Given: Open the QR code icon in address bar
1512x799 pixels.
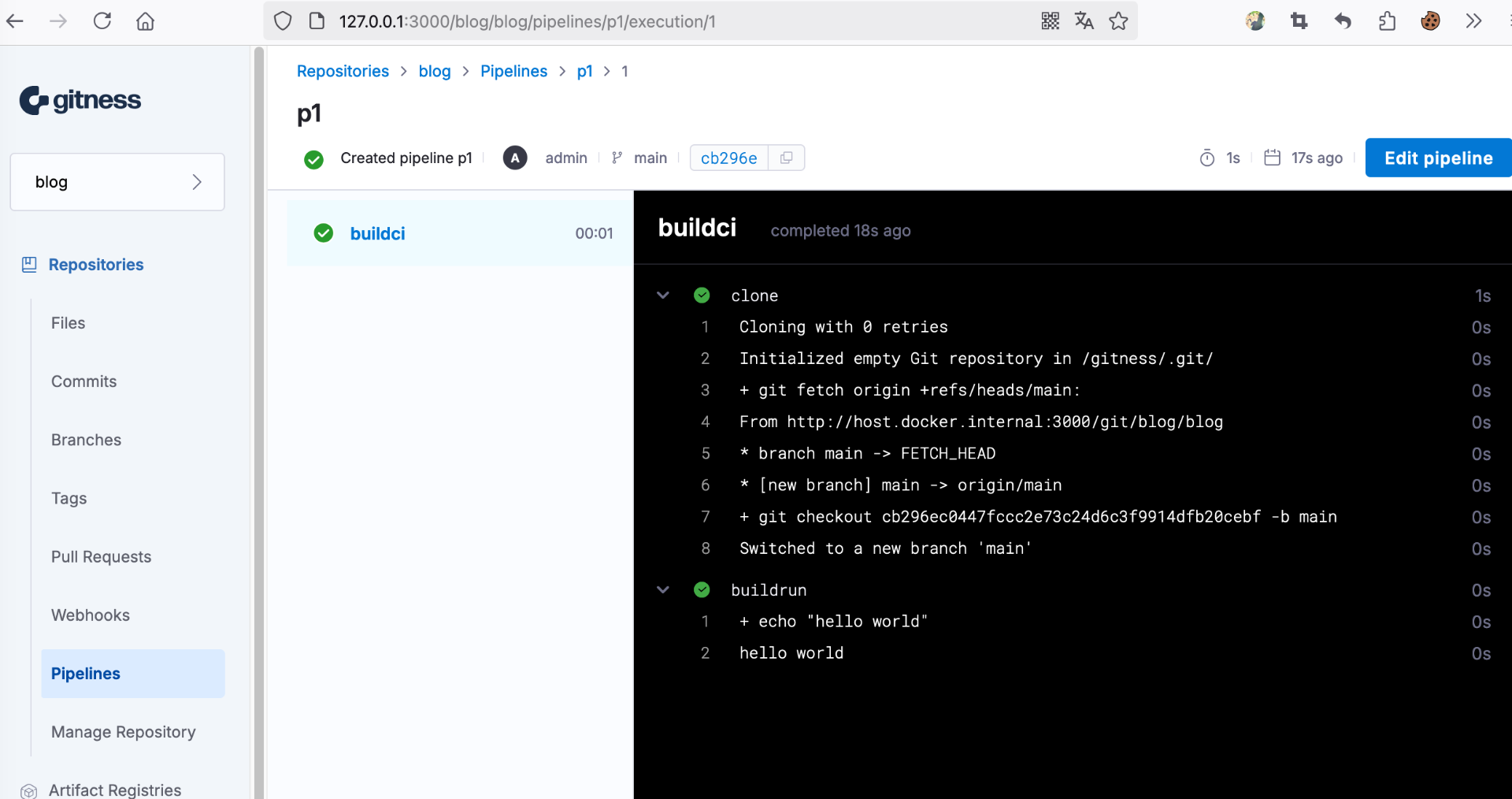Looking at the screenshot, I should [1051, 21].
